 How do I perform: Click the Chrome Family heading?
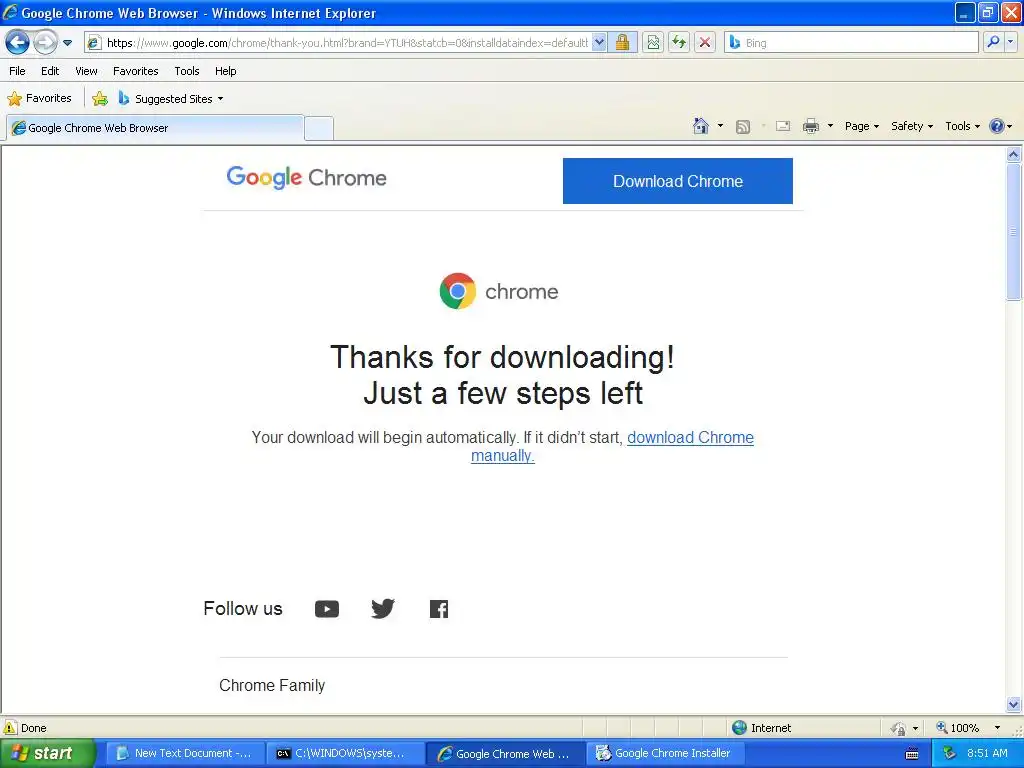pyautogui.click(x=272, y=685)
